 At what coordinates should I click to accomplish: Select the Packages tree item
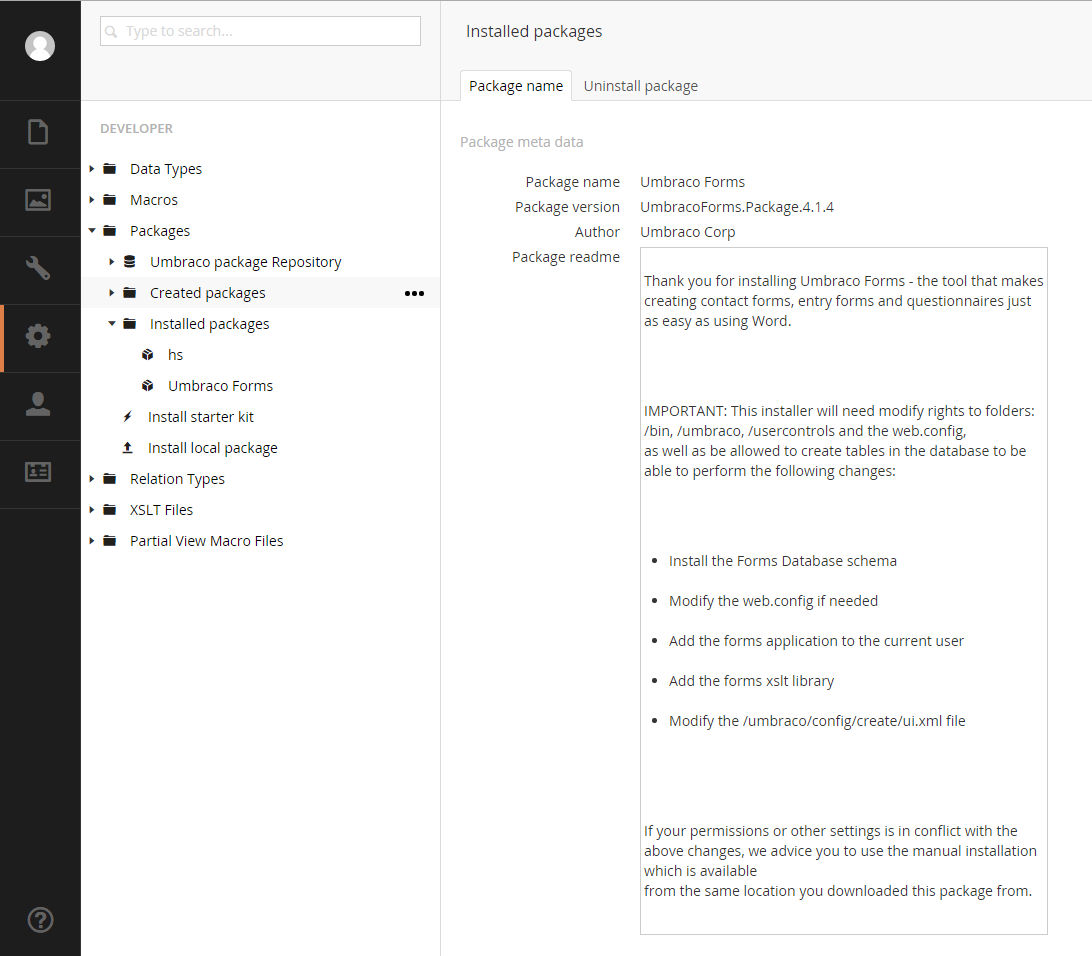[159, 231]
